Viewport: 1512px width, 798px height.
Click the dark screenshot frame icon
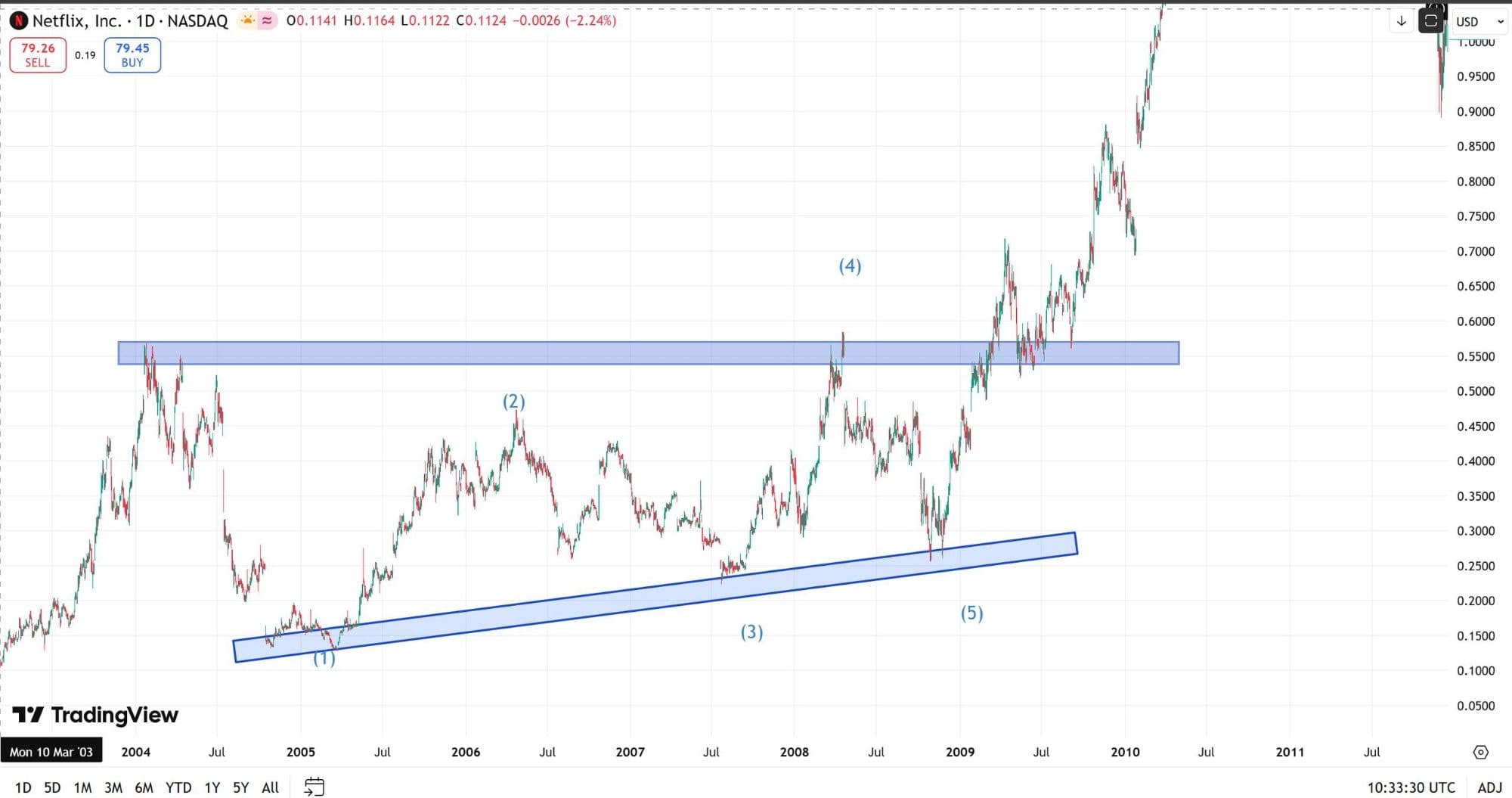click(1430, 21)
